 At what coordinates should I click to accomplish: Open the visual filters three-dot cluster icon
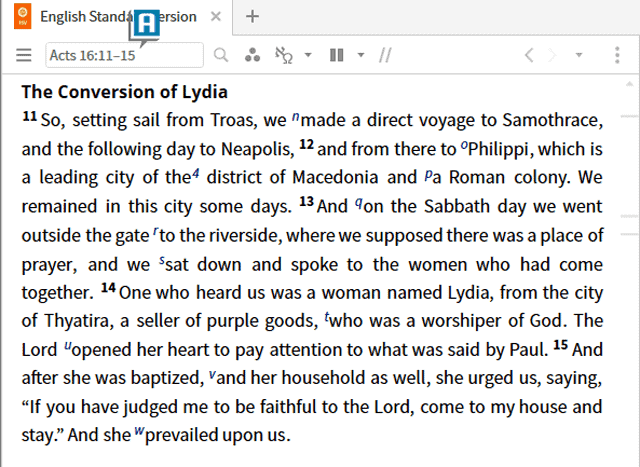pos(252,55)
